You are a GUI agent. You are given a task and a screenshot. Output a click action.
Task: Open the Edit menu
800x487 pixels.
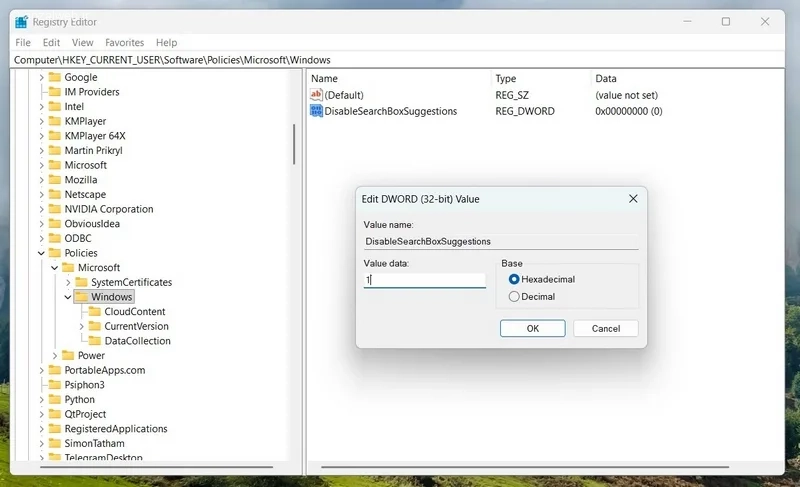pos(51,42)
